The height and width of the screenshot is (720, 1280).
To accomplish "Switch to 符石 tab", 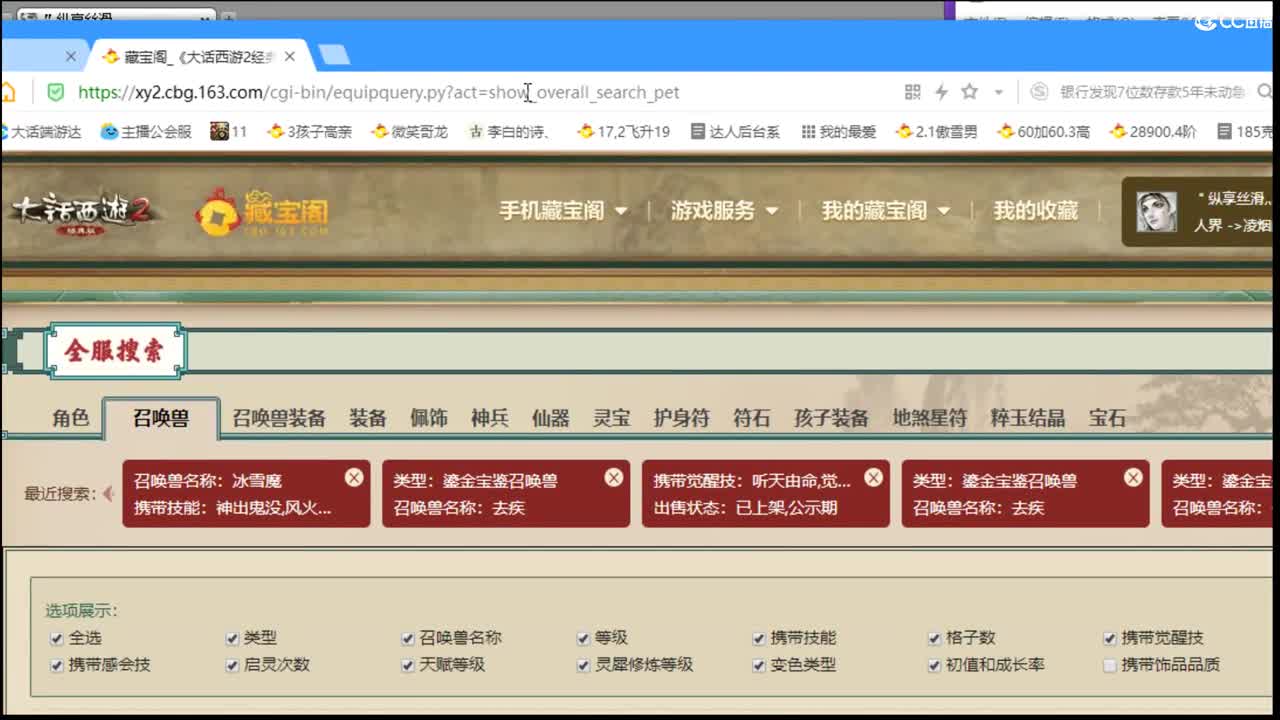I will (x=752, y=418).
